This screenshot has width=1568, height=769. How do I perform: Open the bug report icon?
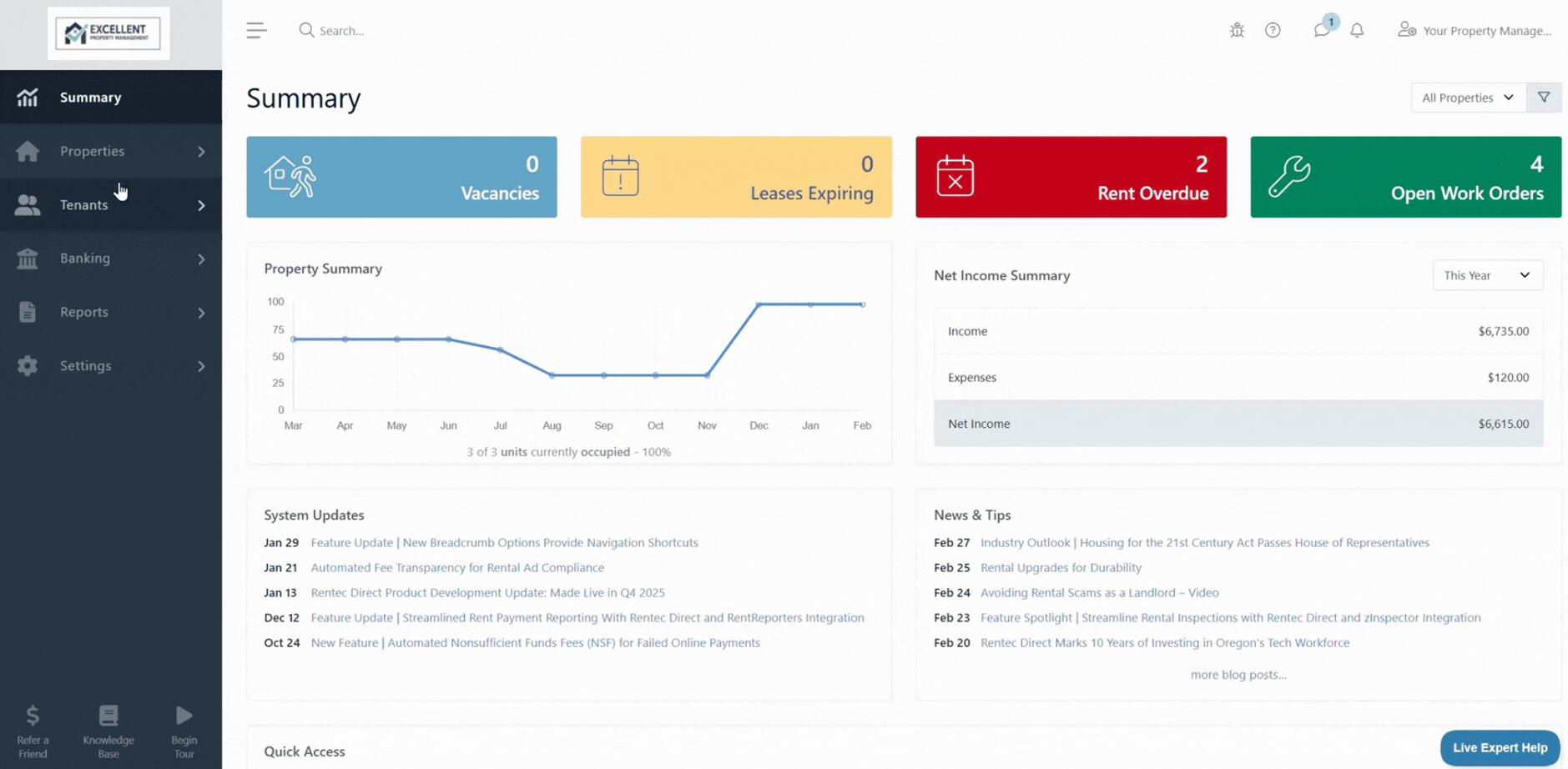coord(1237,30)
